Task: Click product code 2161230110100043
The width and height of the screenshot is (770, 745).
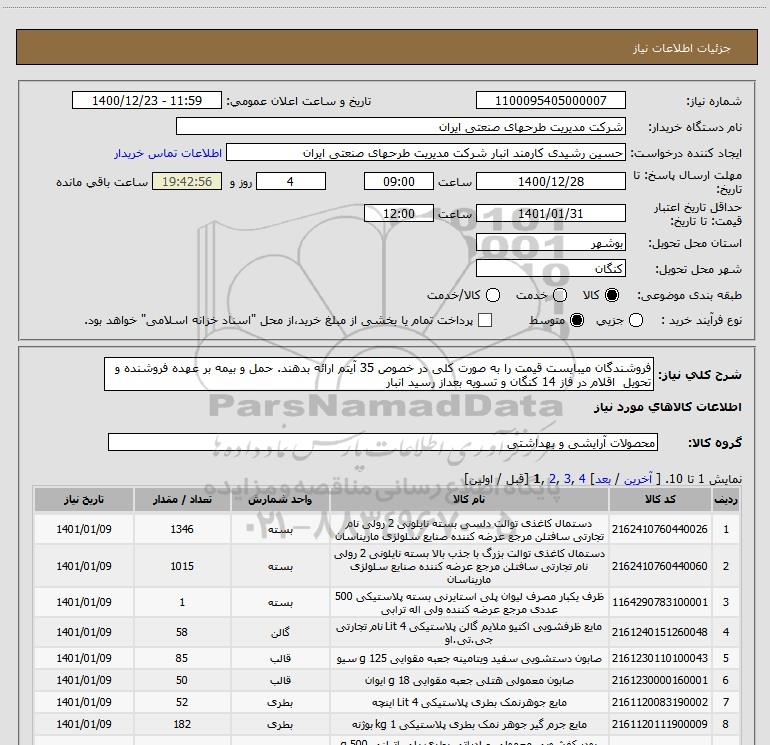Action: tap(660, 658)
